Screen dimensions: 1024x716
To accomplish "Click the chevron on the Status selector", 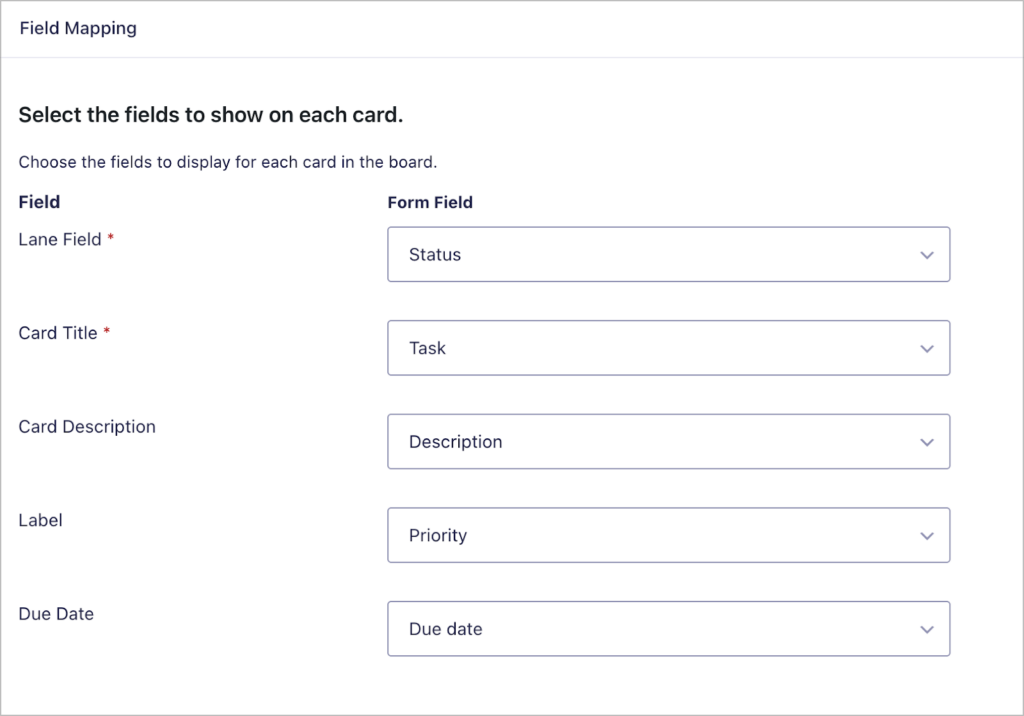I will (x=926, y=254).
